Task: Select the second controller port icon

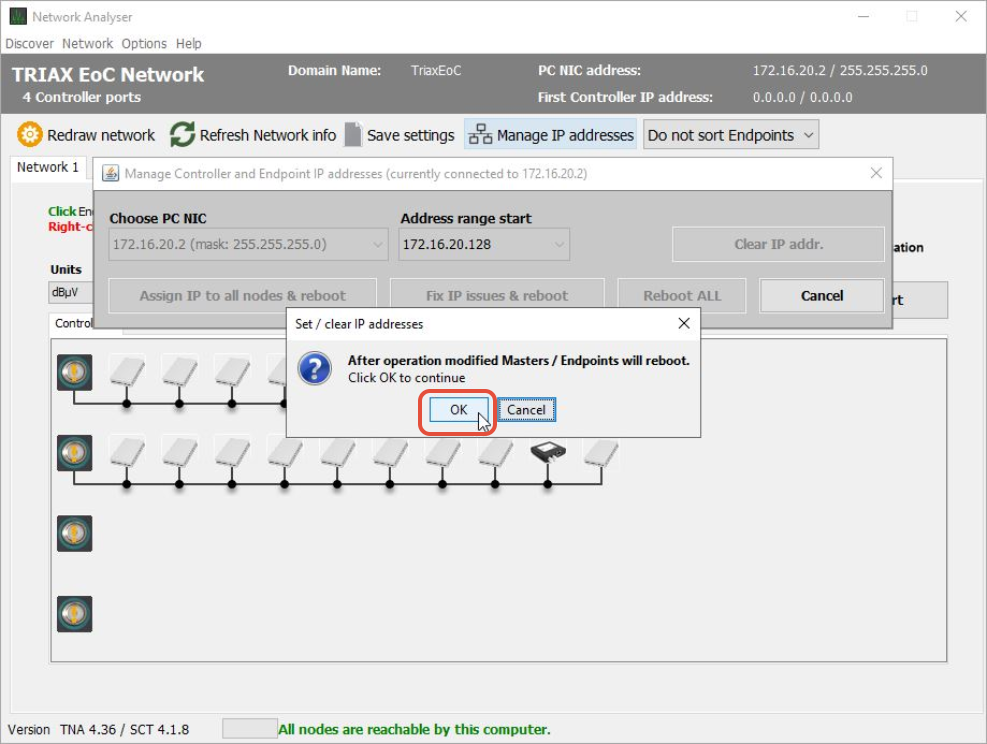Action: coord(74,453)
